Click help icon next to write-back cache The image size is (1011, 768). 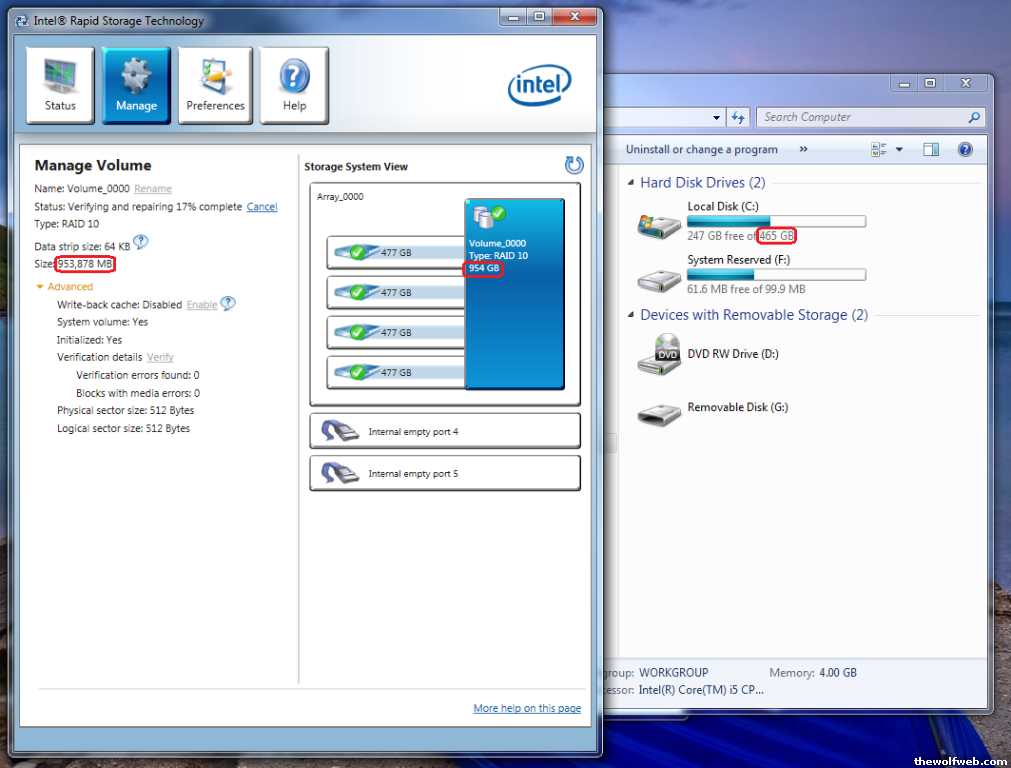tap(228, 304)
